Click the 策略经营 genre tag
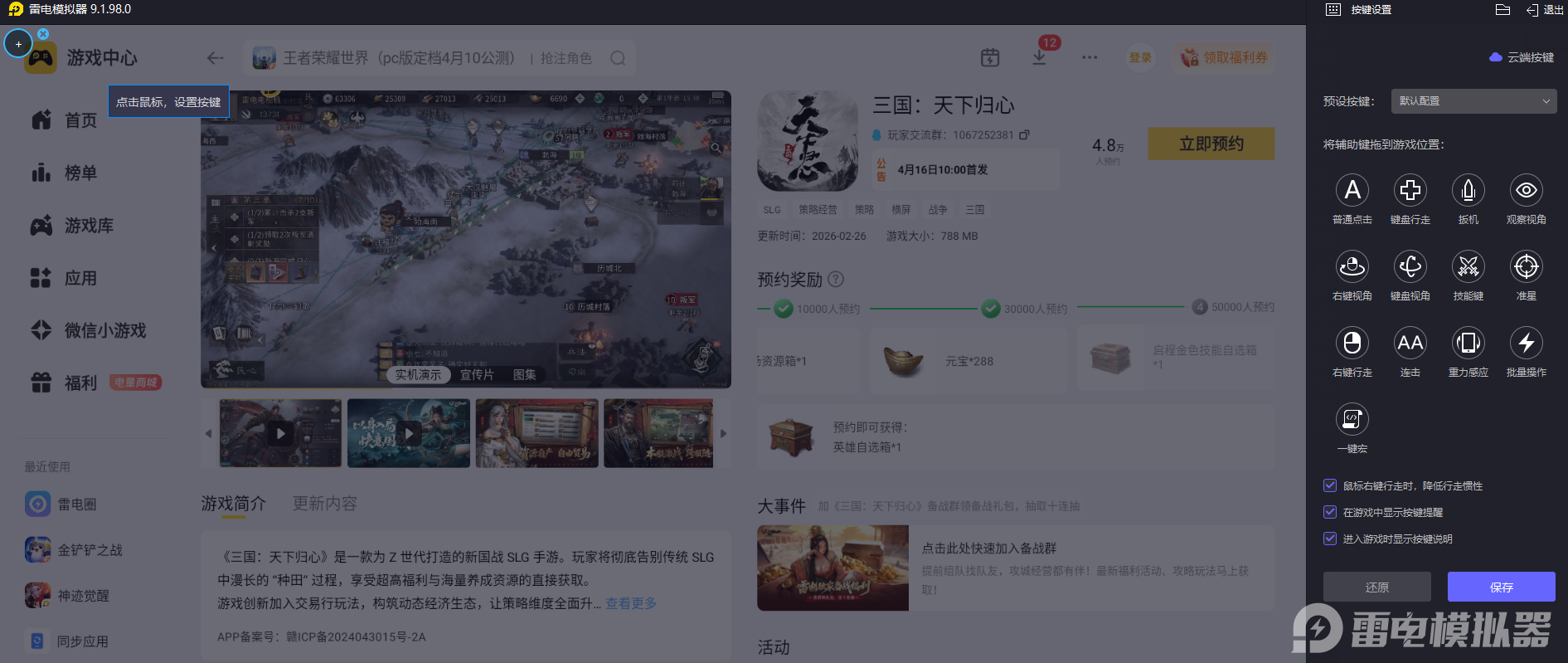The width and height of the screenshot is (1568, 663). (x=818, y=210)
